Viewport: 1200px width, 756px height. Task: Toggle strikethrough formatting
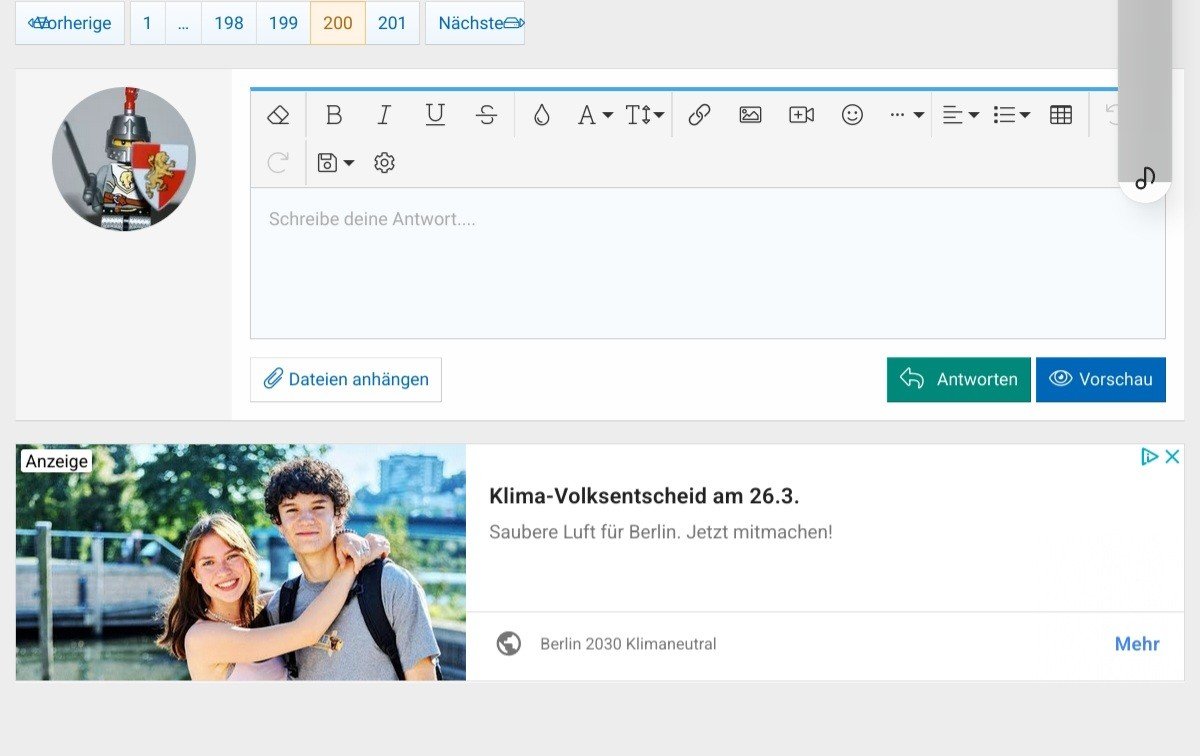tap(487, 115)
